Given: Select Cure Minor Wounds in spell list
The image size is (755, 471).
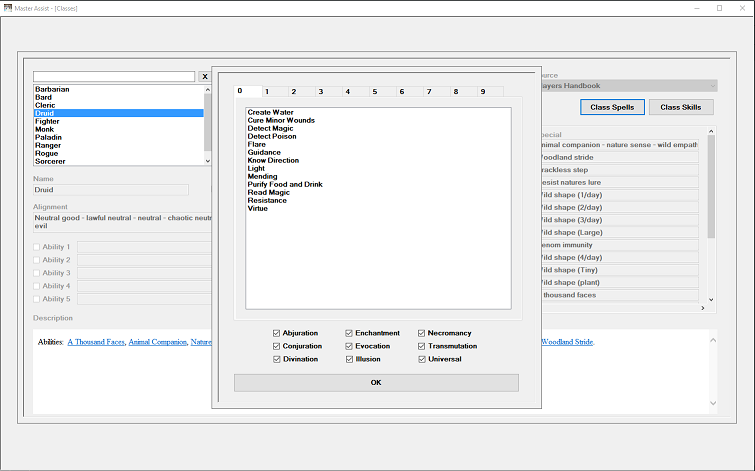Looking at the screenshot, I should (x=281, y=120).
